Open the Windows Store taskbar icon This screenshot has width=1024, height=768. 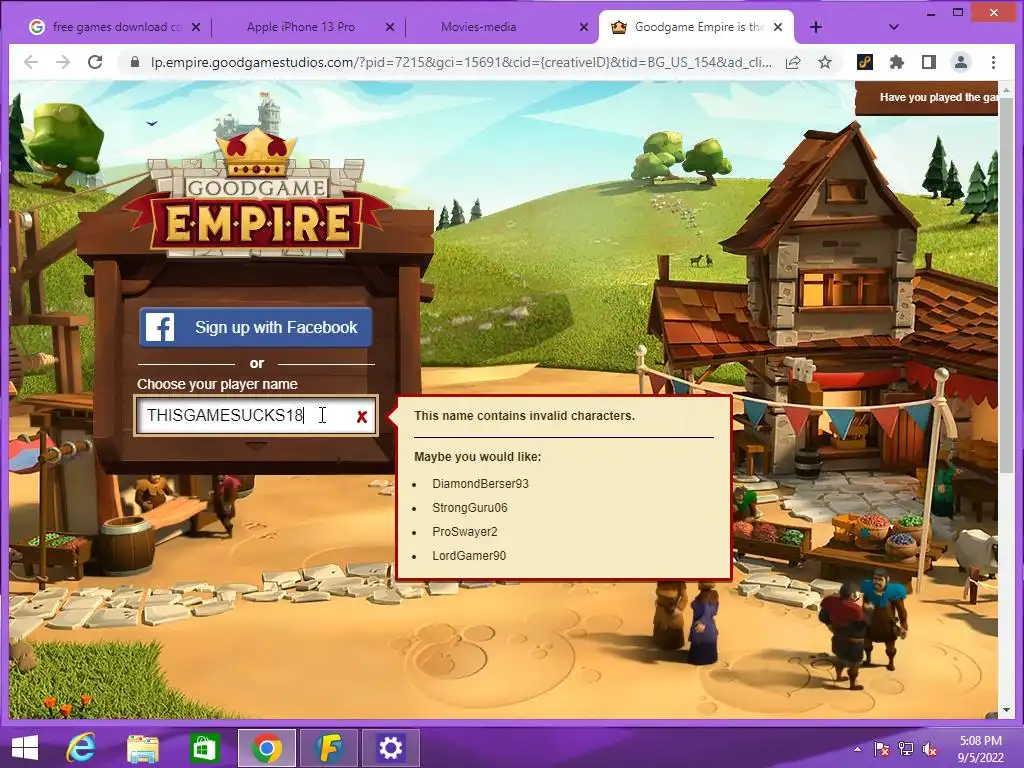point(204,748)
